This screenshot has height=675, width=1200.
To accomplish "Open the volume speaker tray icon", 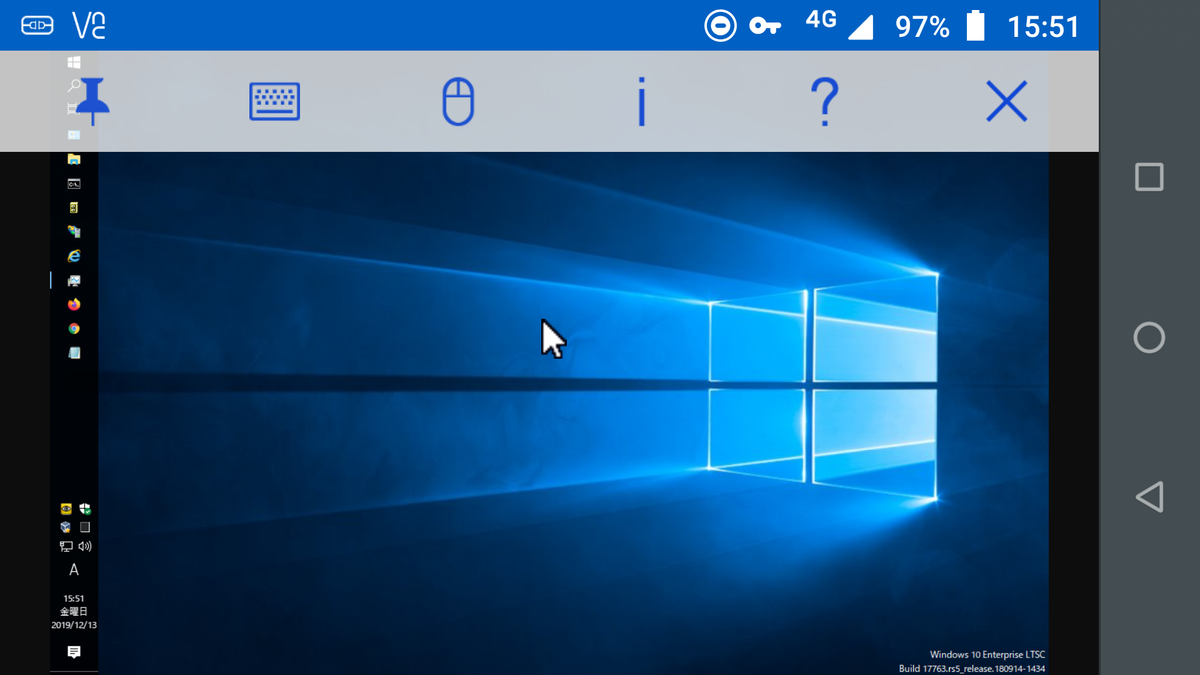I will [85, 546].
